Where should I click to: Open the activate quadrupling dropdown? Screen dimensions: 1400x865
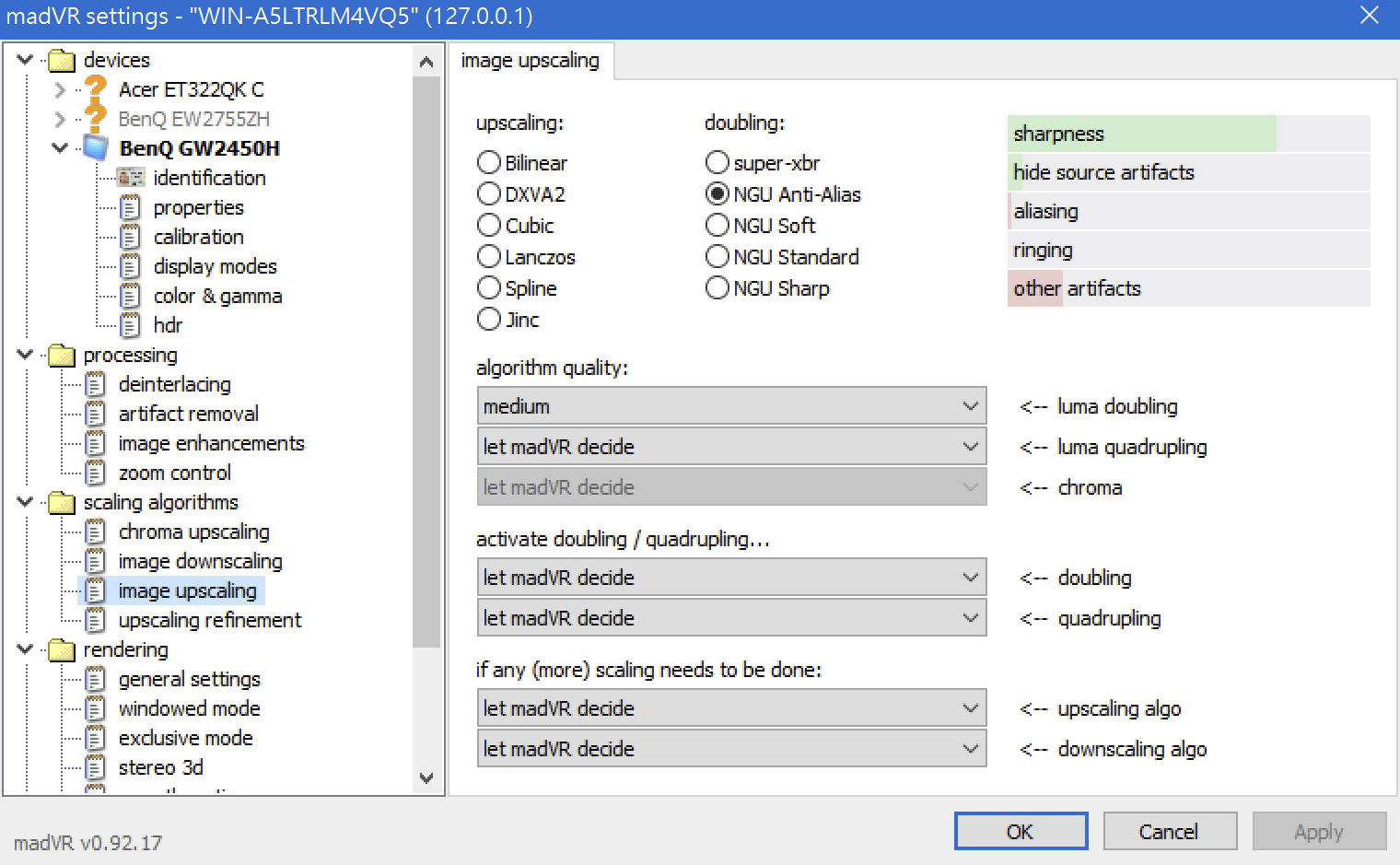pyautogui.click(x=731, y=617)
